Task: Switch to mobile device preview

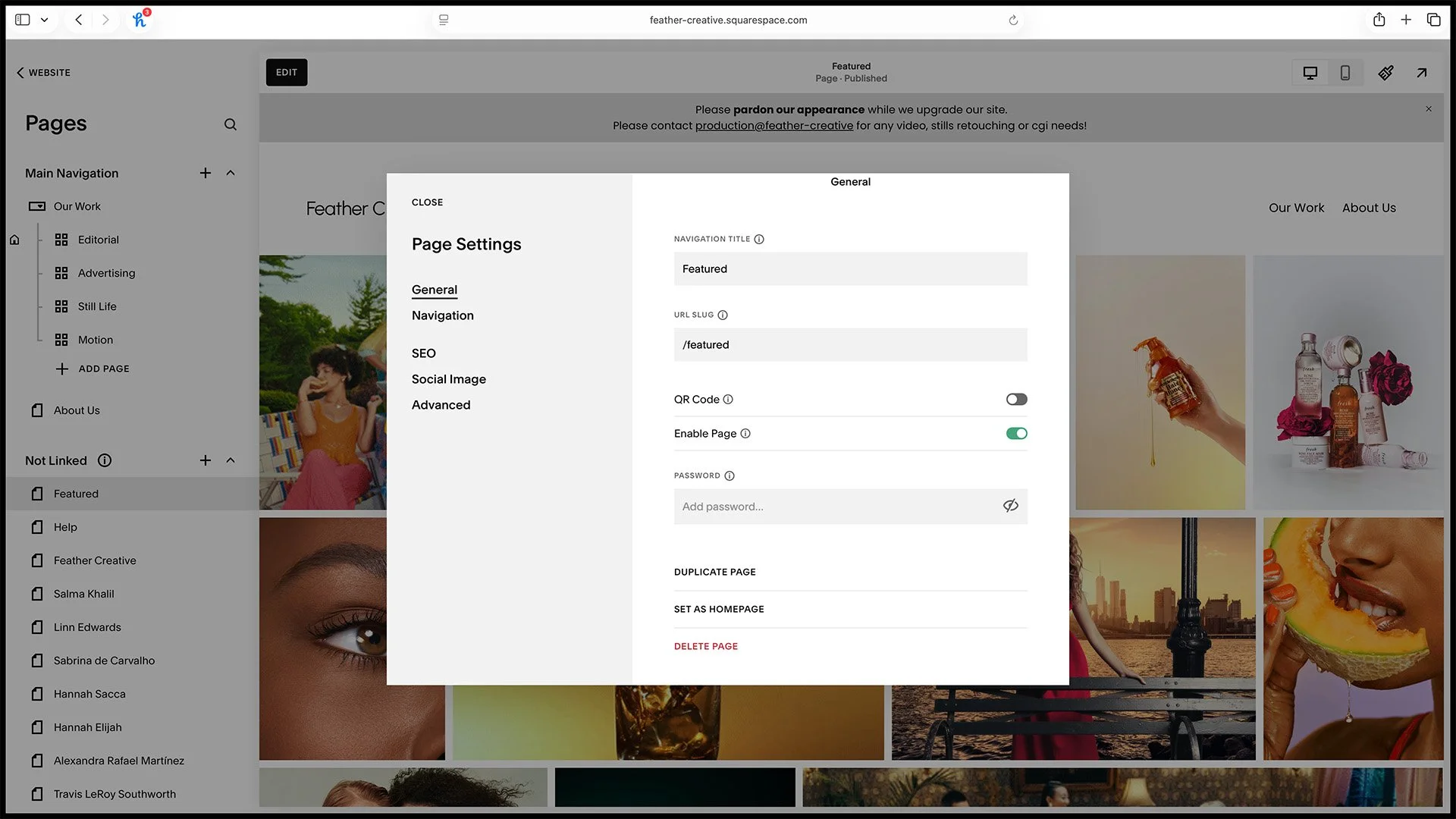Action: 1345,73
